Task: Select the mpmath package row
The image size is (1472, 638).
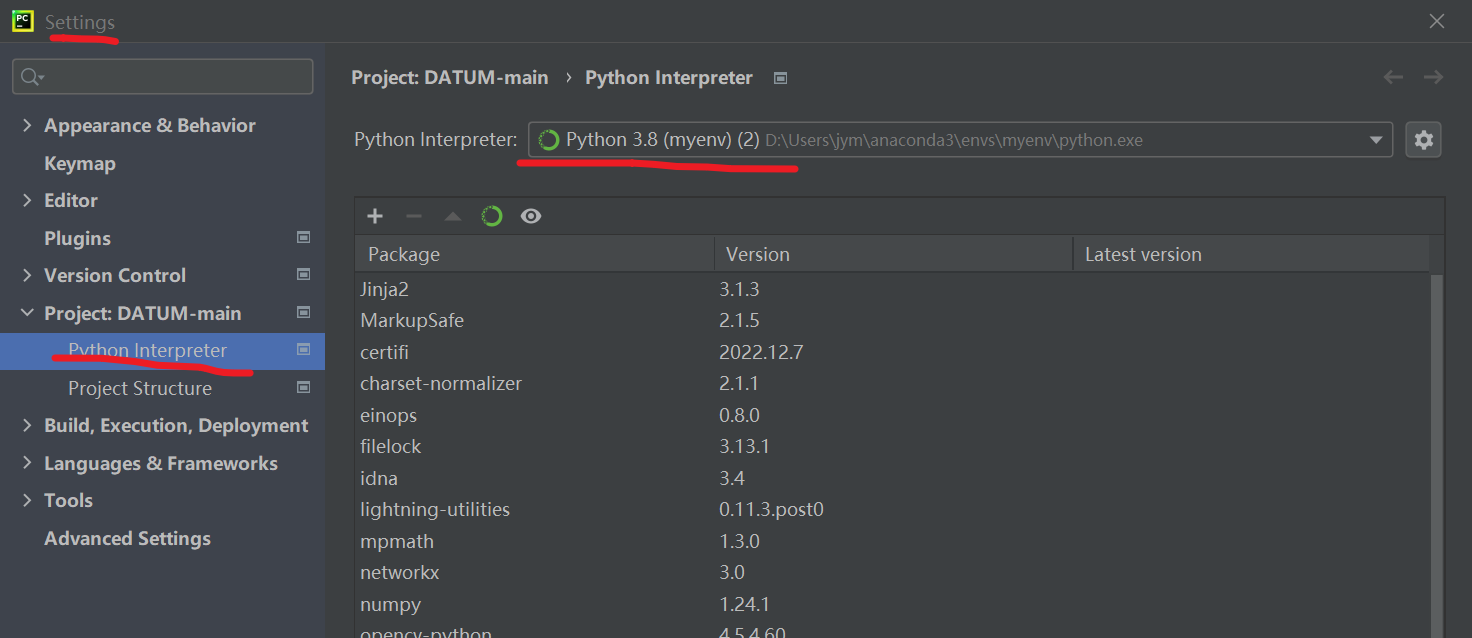Action: tap(892, 541)
